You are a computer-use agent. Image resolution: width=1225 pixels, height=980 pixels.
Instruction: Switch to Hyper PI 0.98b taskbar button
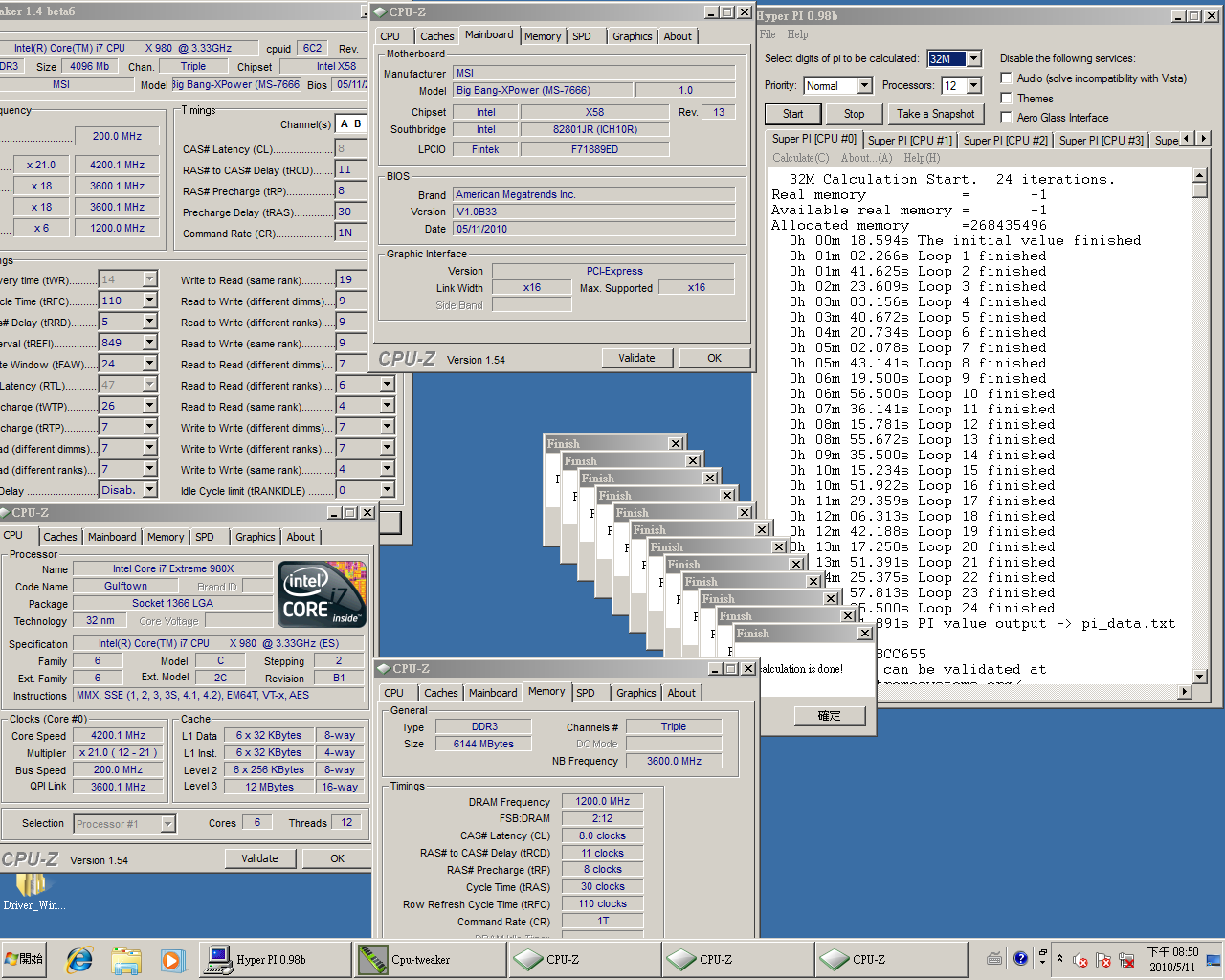tap(276, 959)
